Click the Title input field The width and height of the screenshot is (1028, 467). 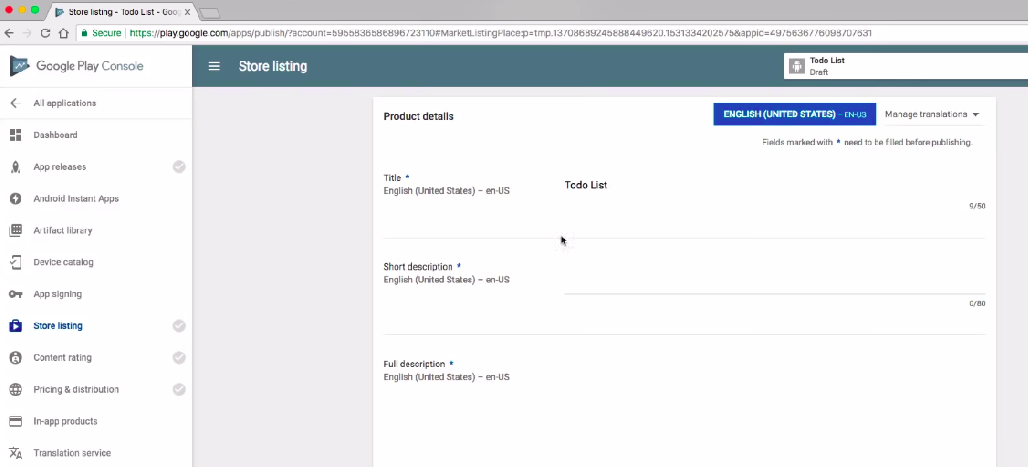pyautogui.click(x=773, y=186)
